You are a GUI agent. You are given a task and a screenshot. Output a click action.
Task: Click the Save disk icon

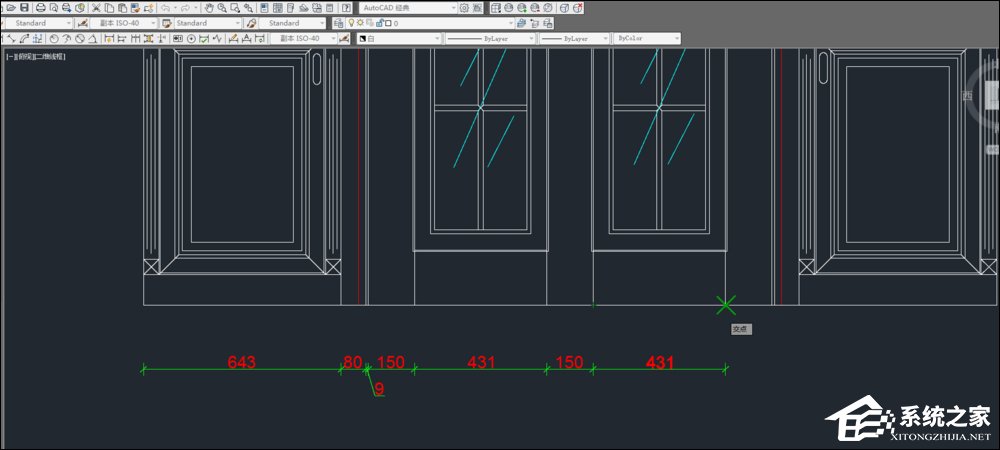[x=24, y=8]
